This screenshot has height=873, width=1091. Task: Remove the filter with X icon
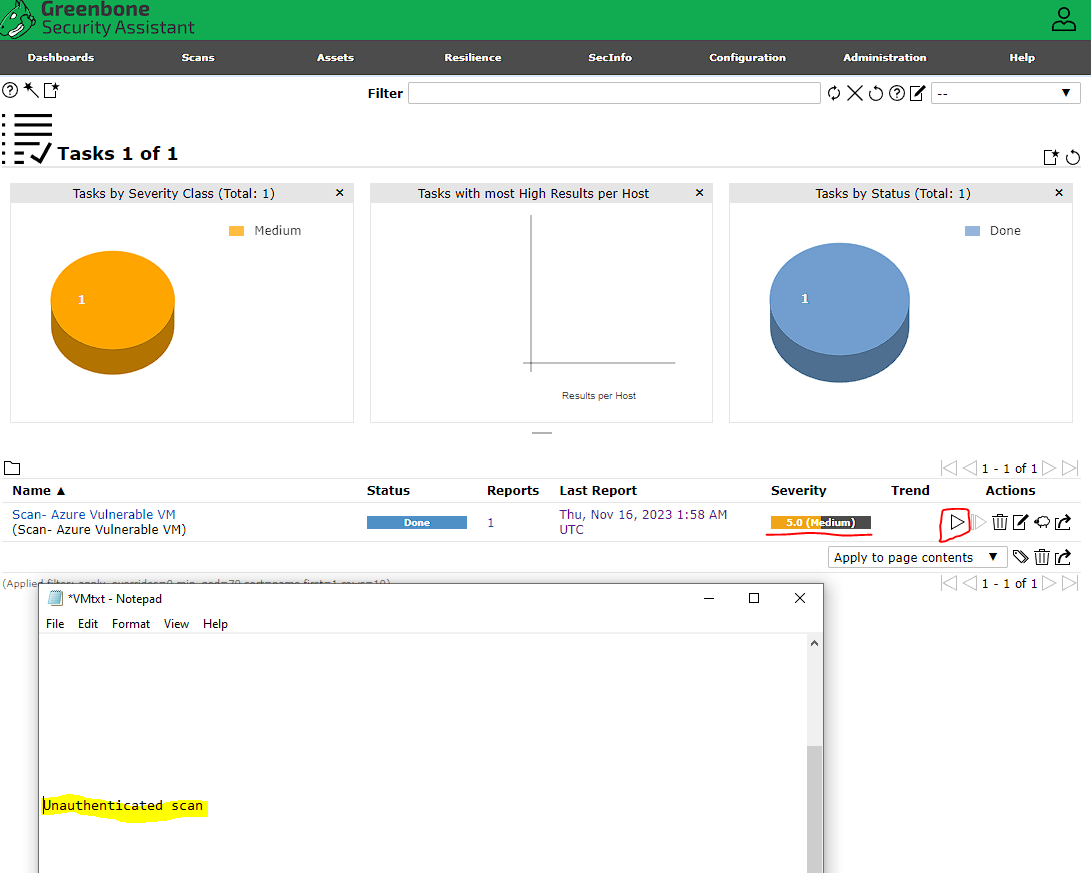854,93
